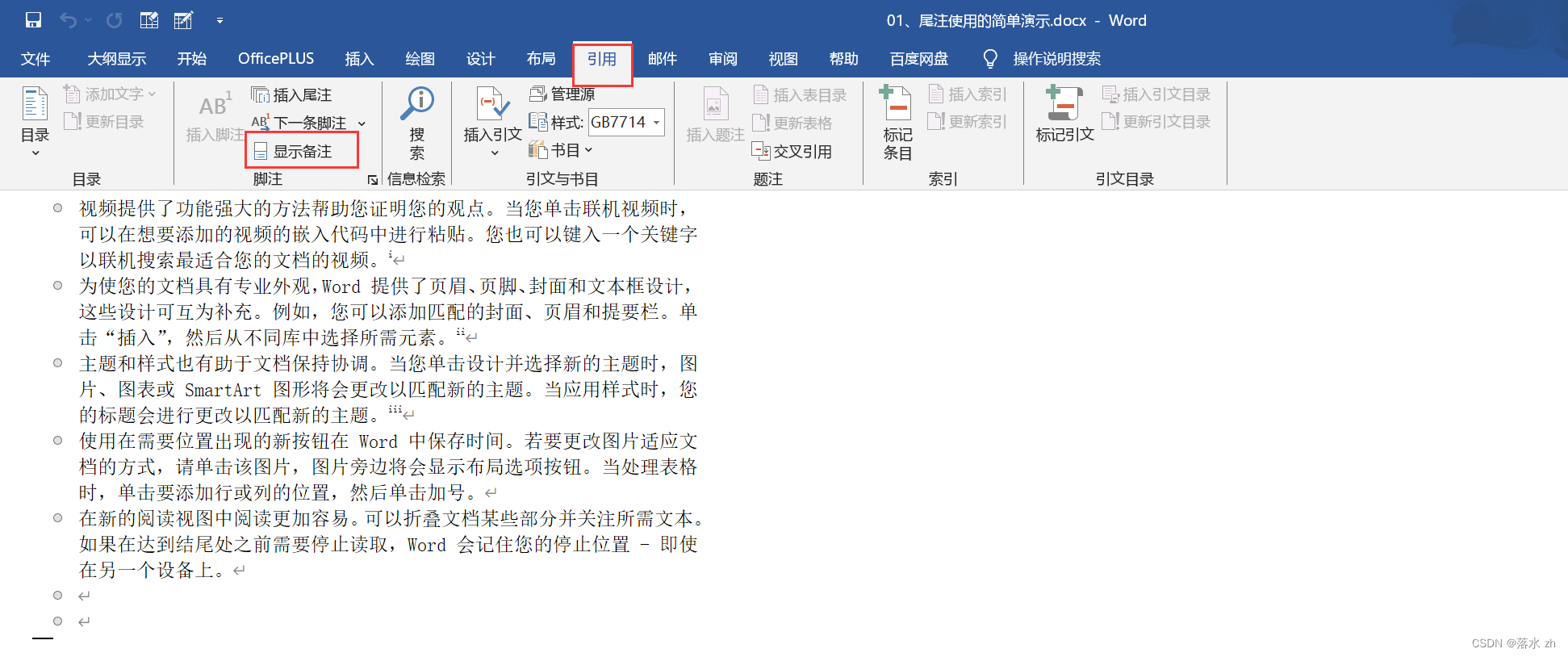
Task: Open the 绘图 tab
Action: point(420,59)
